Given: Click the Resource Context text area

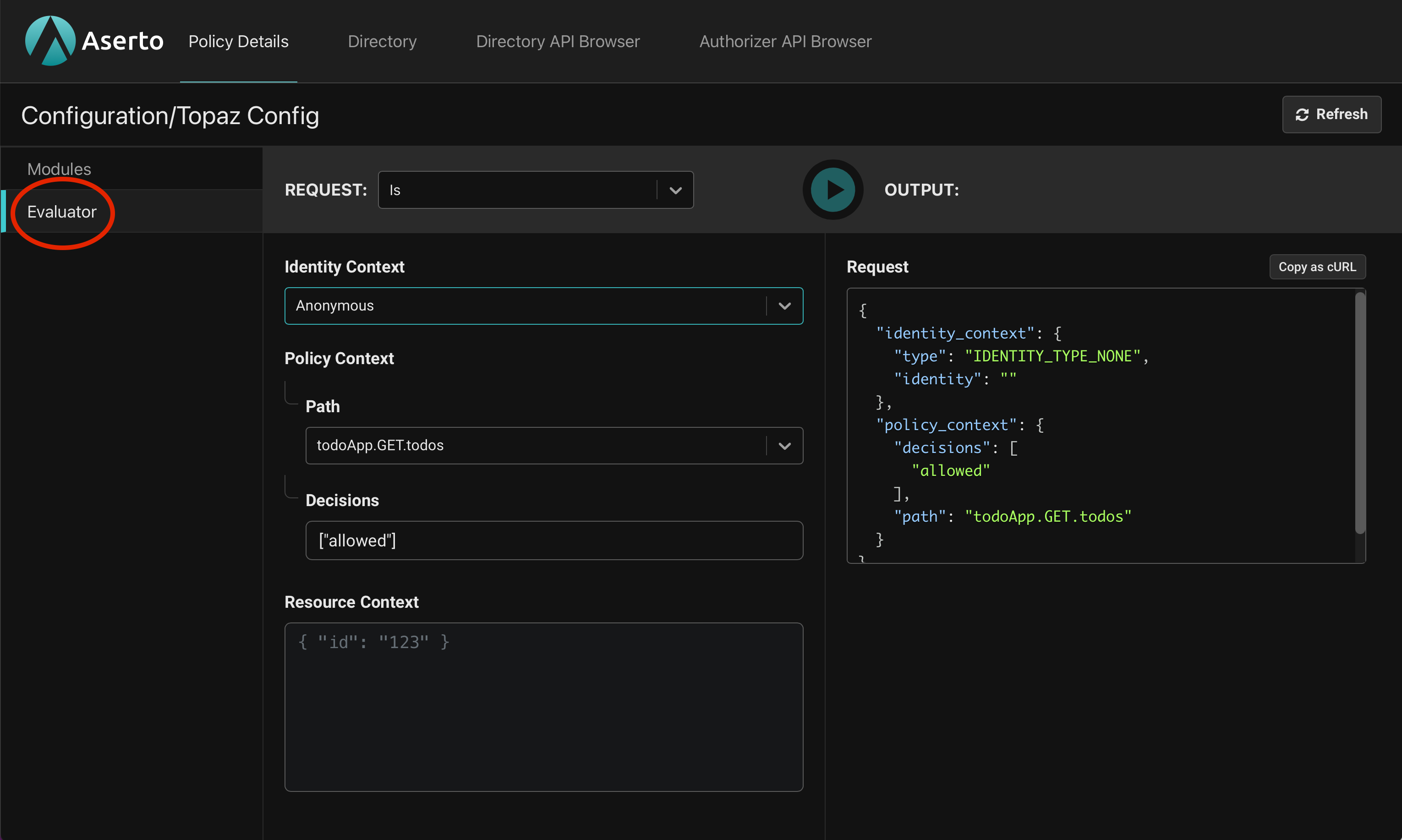Looking at the screenshot, I should 543,707.
